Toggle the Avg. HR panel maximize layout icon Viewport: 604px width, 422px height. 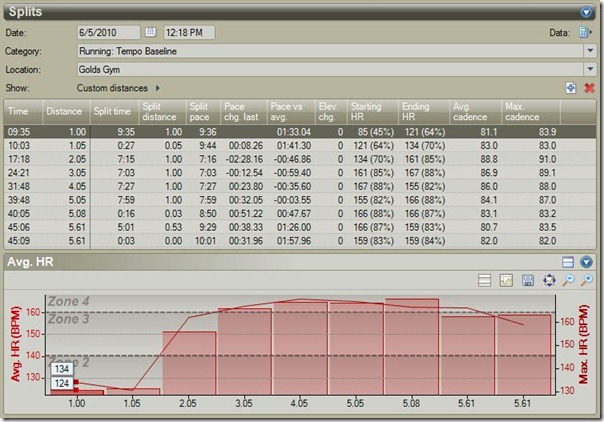(568, 261)
